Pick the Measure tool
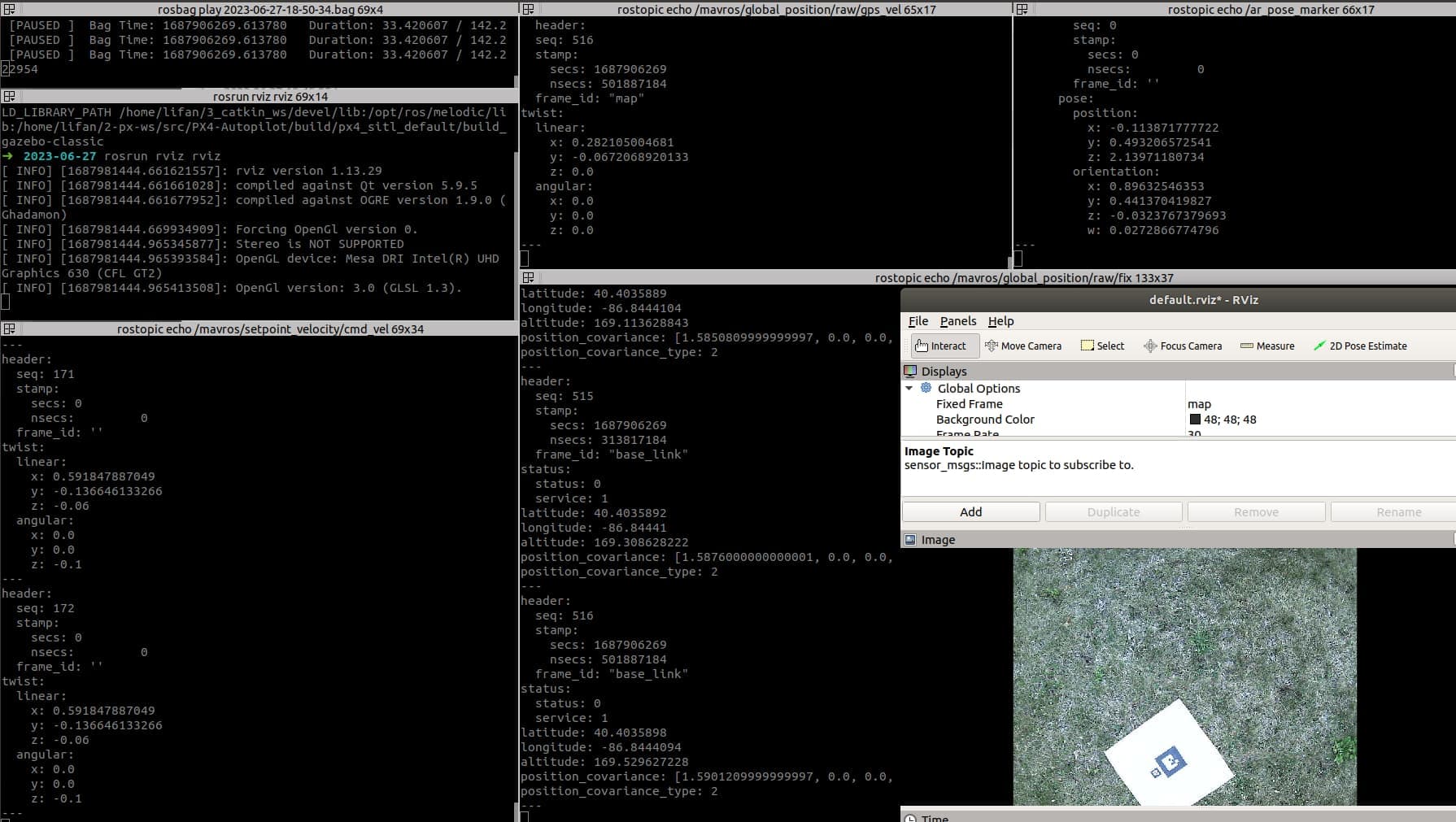The image size is (1456, 822). coord(1267,346)
